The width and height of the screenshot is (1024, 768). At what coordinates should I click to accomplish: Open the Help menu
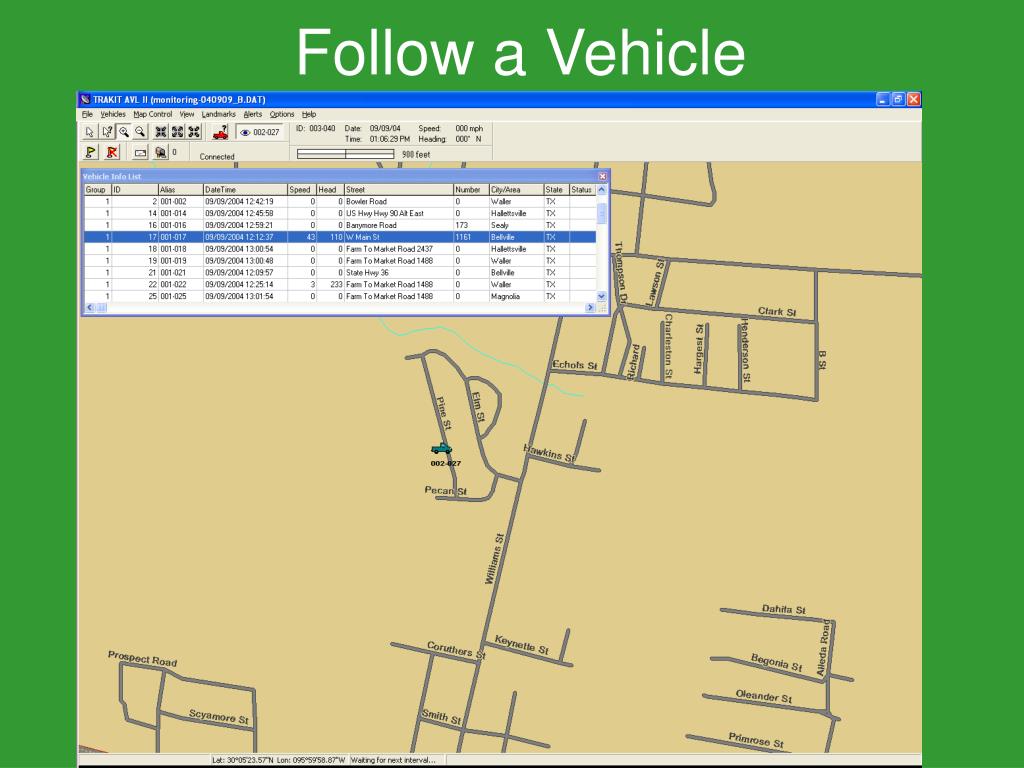coord(309,114)
